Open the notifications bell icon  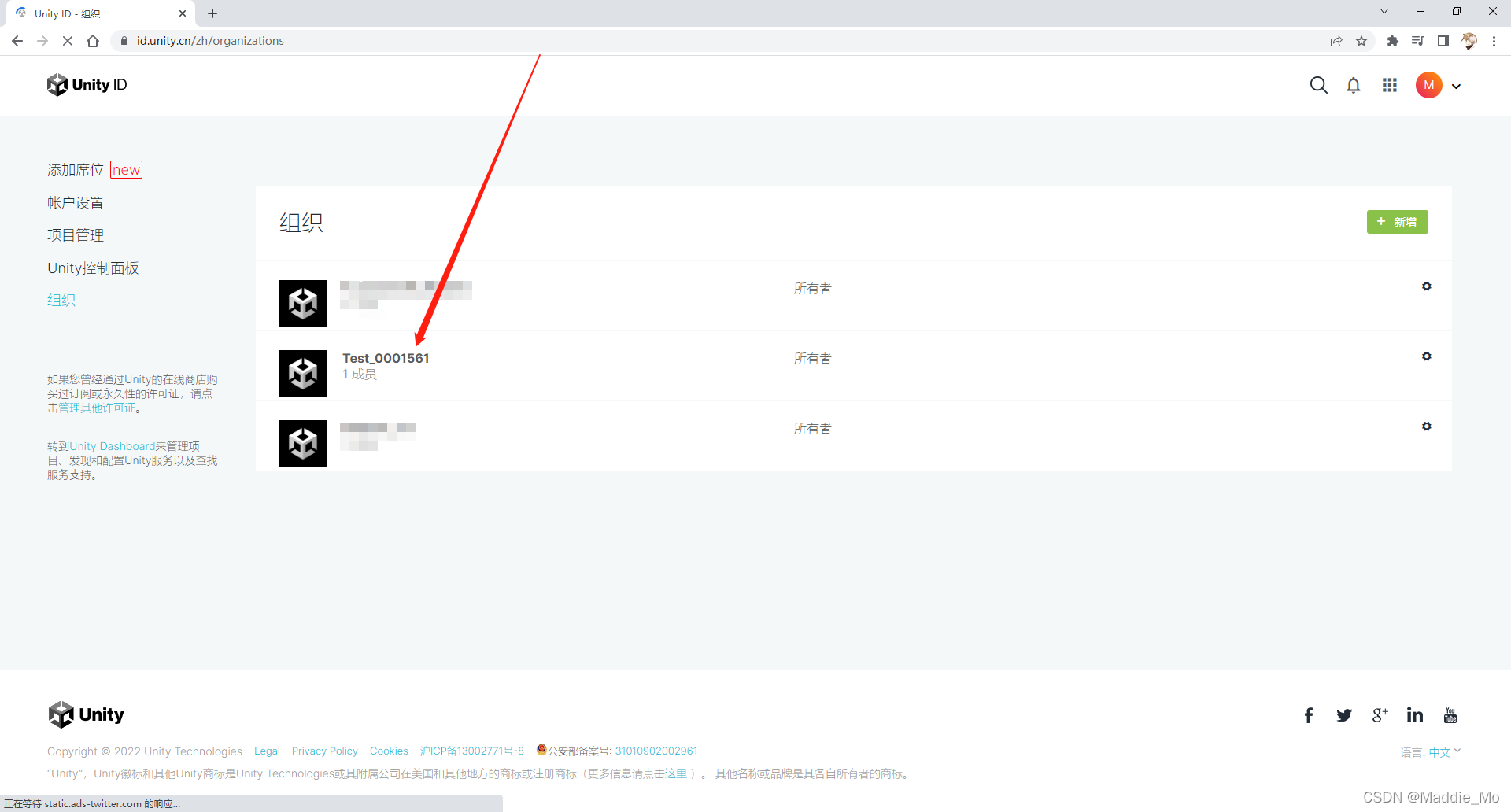(x=1354, y=85)
